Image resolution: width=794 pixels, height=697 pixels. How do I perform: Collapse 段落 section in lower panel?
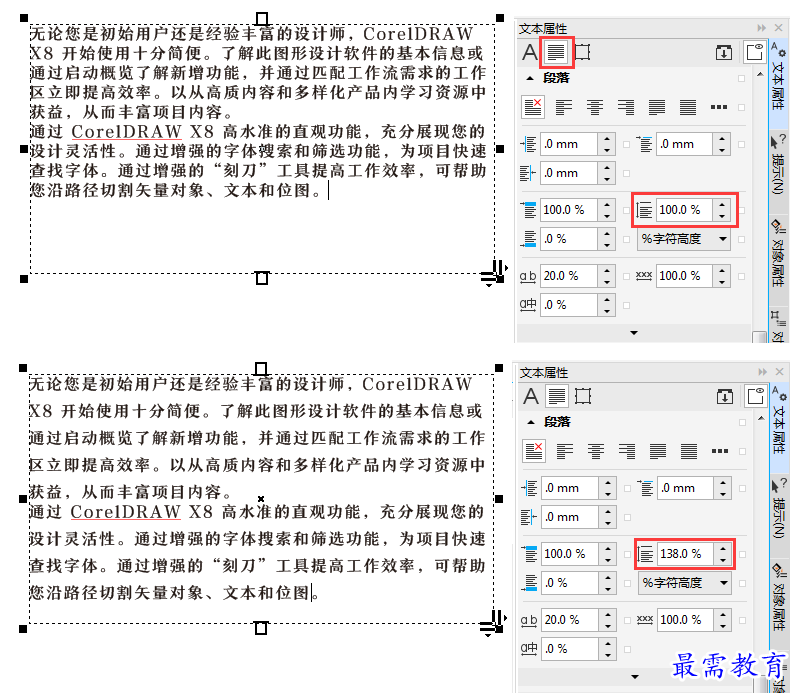pos(531,422)
